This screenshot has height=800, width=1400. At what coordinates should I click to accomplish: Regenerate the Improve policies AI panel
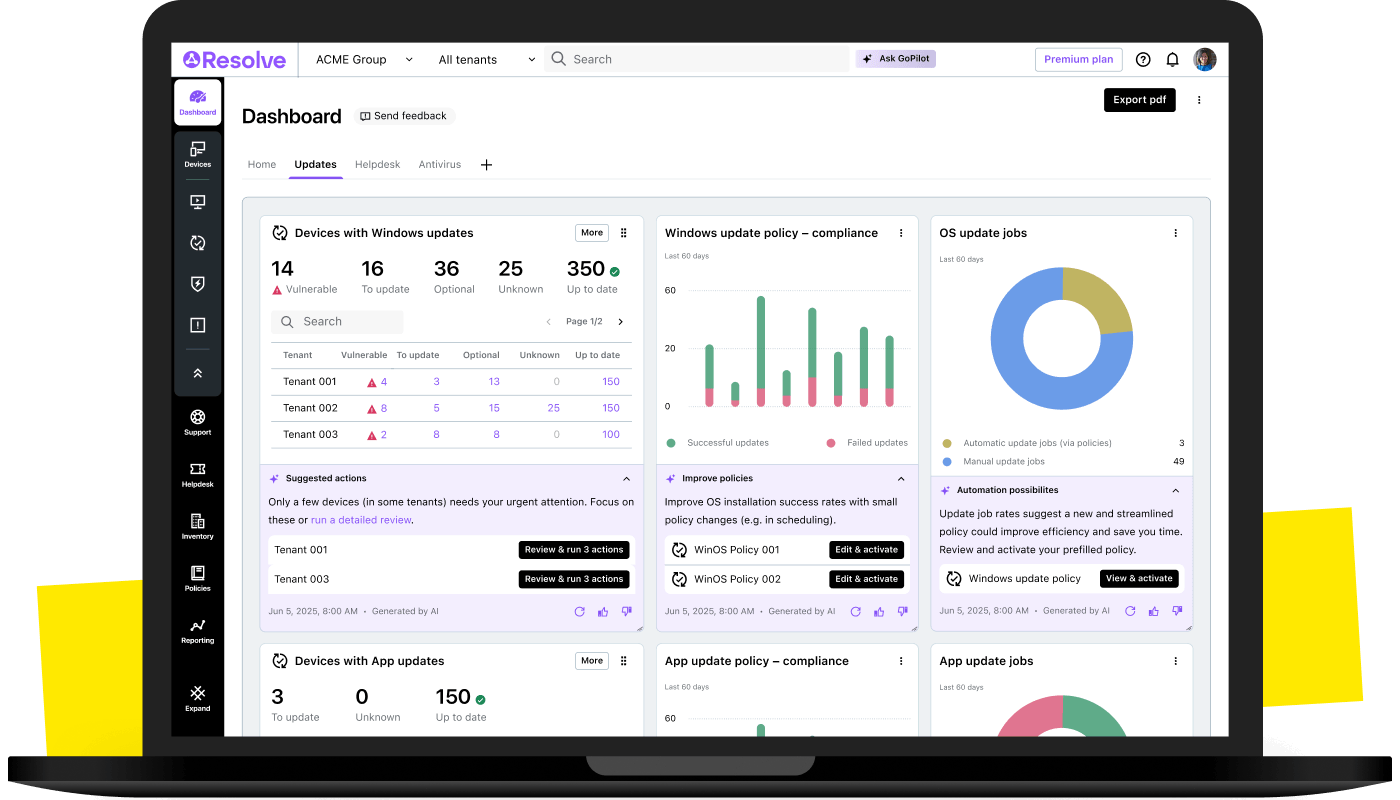click(x=855, y=611)
